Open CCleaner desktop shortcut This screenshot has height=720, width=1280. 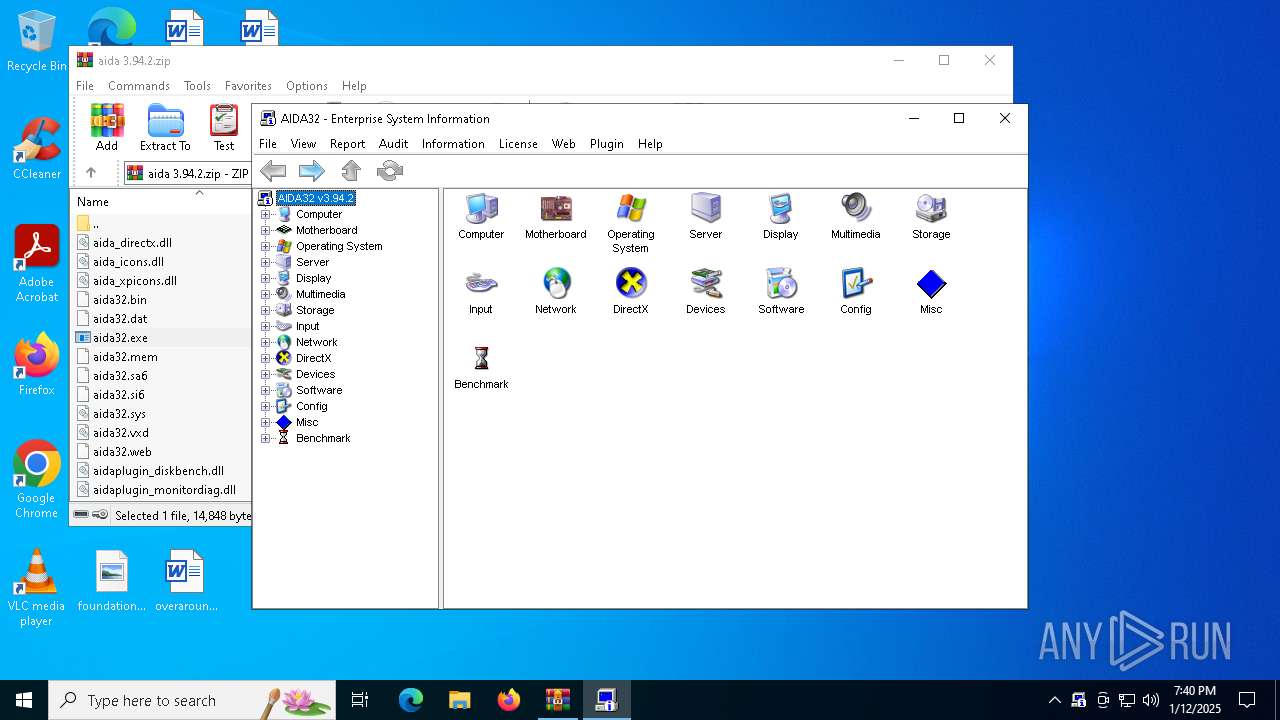[37, 150]
